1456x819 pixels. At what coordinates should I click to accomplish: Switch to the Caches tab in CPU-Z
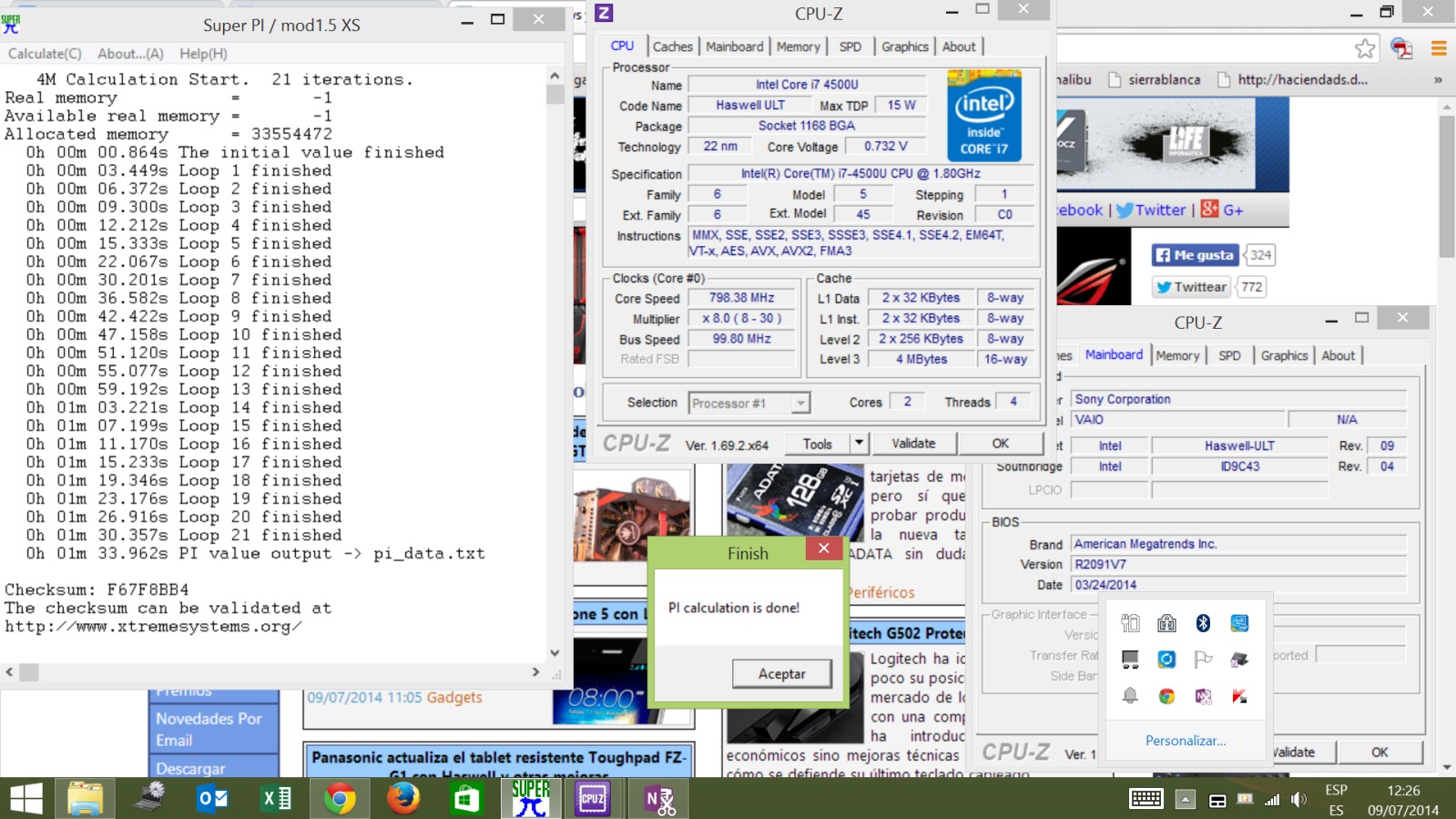click(672, 46)
